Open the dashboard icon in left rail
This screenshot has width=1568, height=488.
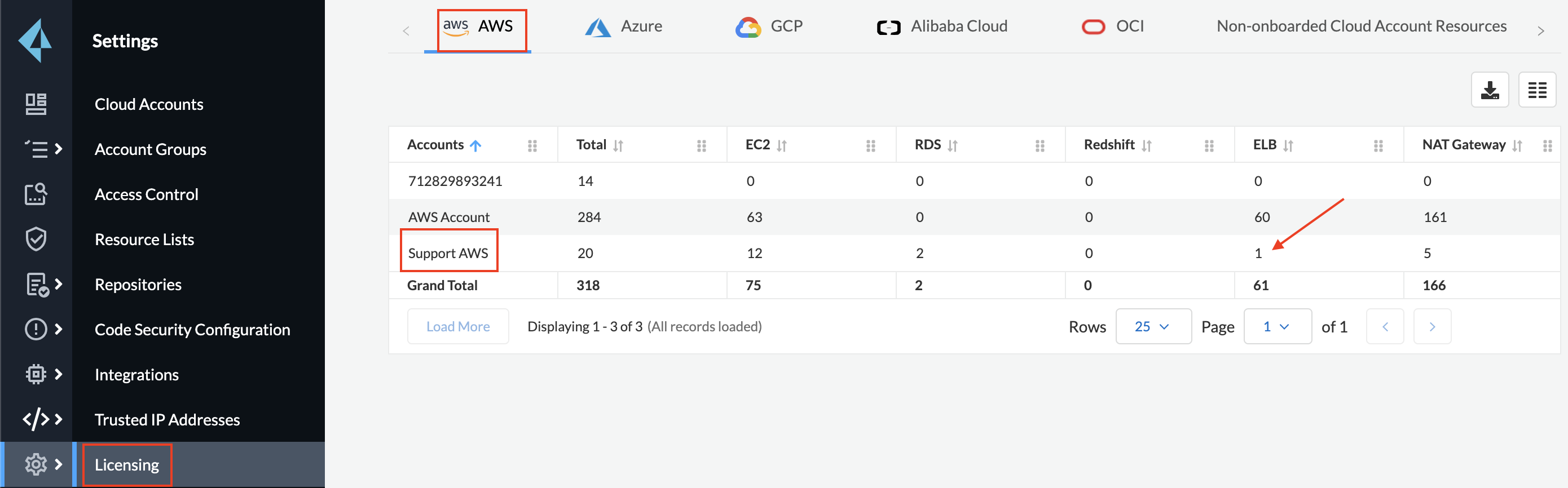click(x=36, y=104)
